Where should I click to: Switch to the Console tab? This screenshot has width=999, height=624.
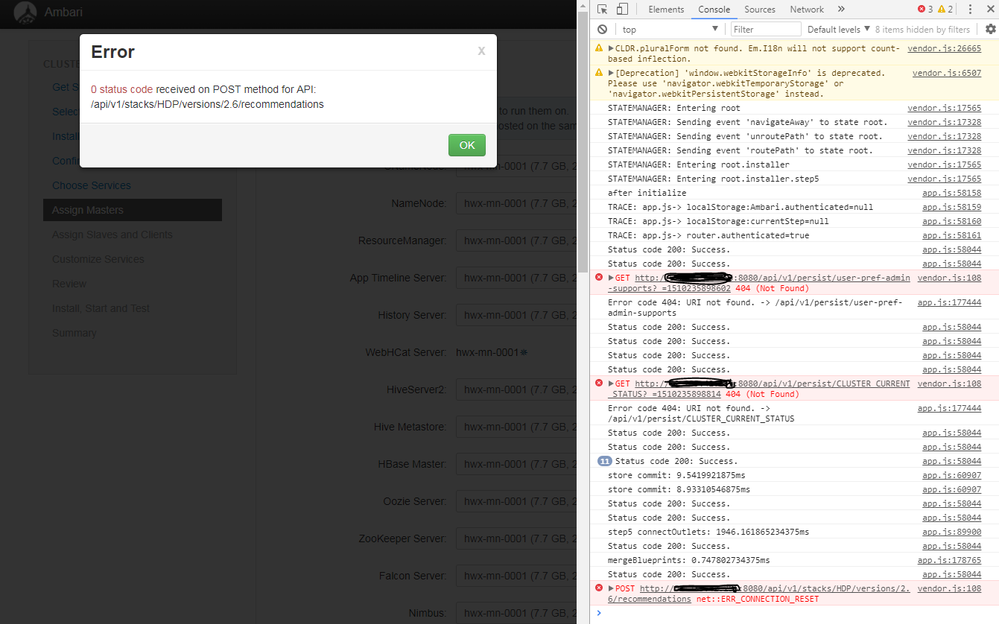coord(714,10)
